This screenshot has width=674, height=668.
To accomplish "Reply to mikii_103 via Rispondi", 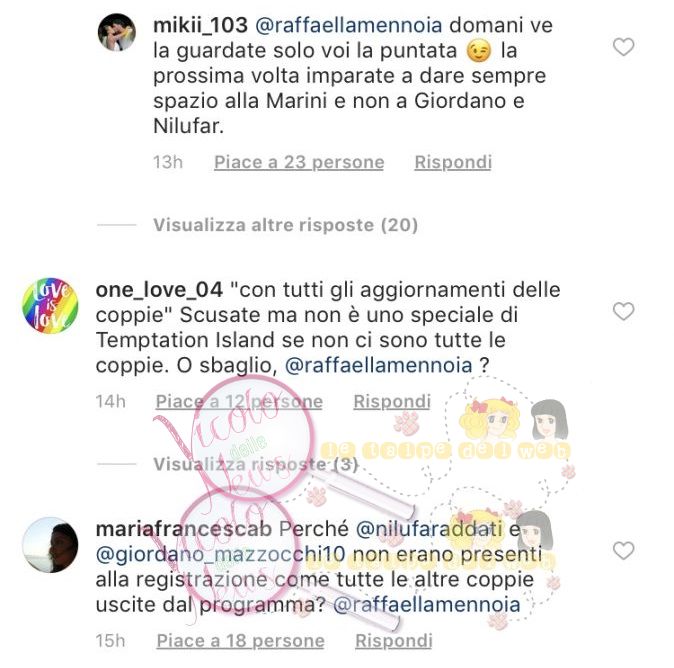I will click(x=453, y=162).
